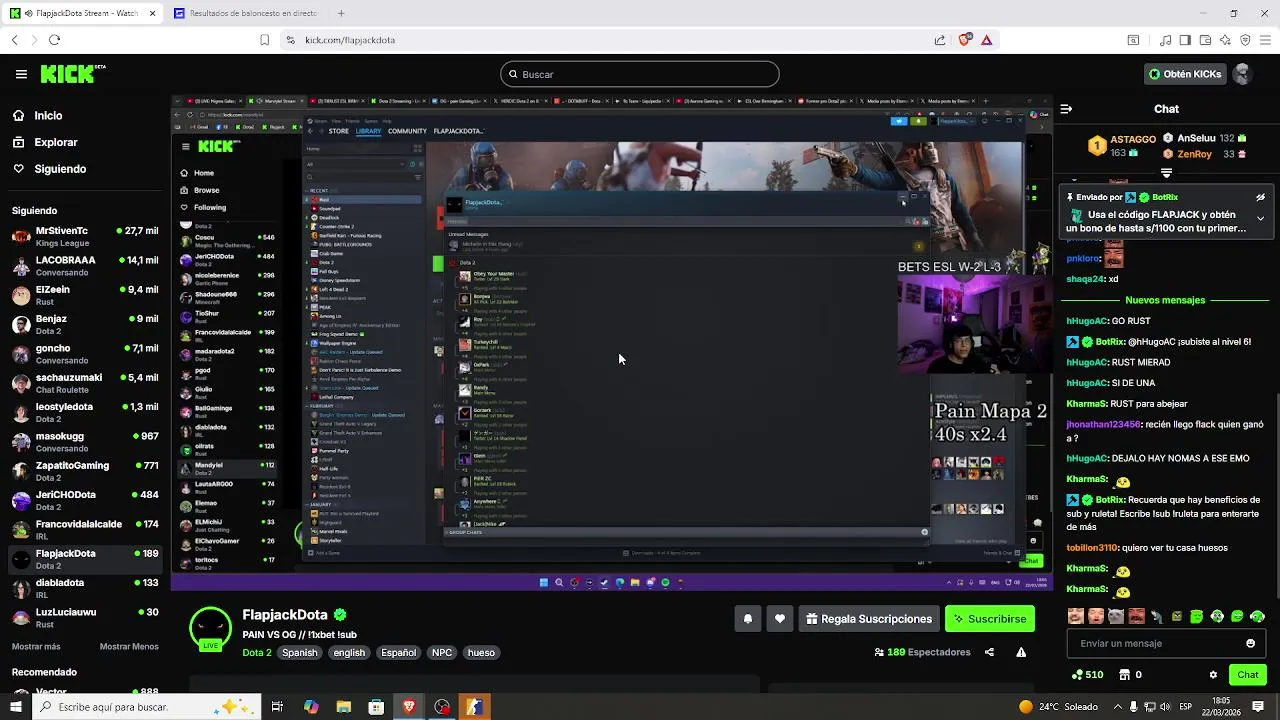Screen dimensions: 1280x720
Task: Collapse the chat panel arrow icon
Action: [x=1066, y=109]
